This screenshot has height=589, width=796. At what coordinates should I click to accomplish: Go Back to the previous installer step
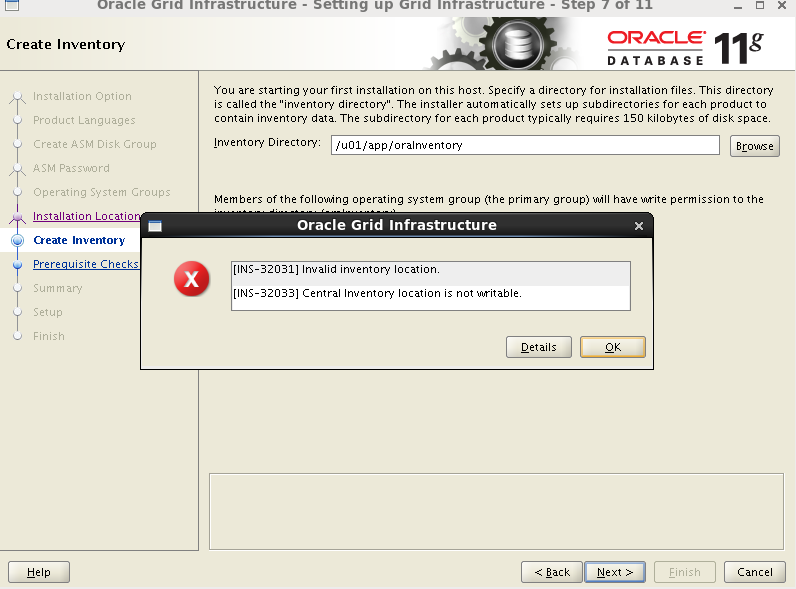tap(552, 572)
